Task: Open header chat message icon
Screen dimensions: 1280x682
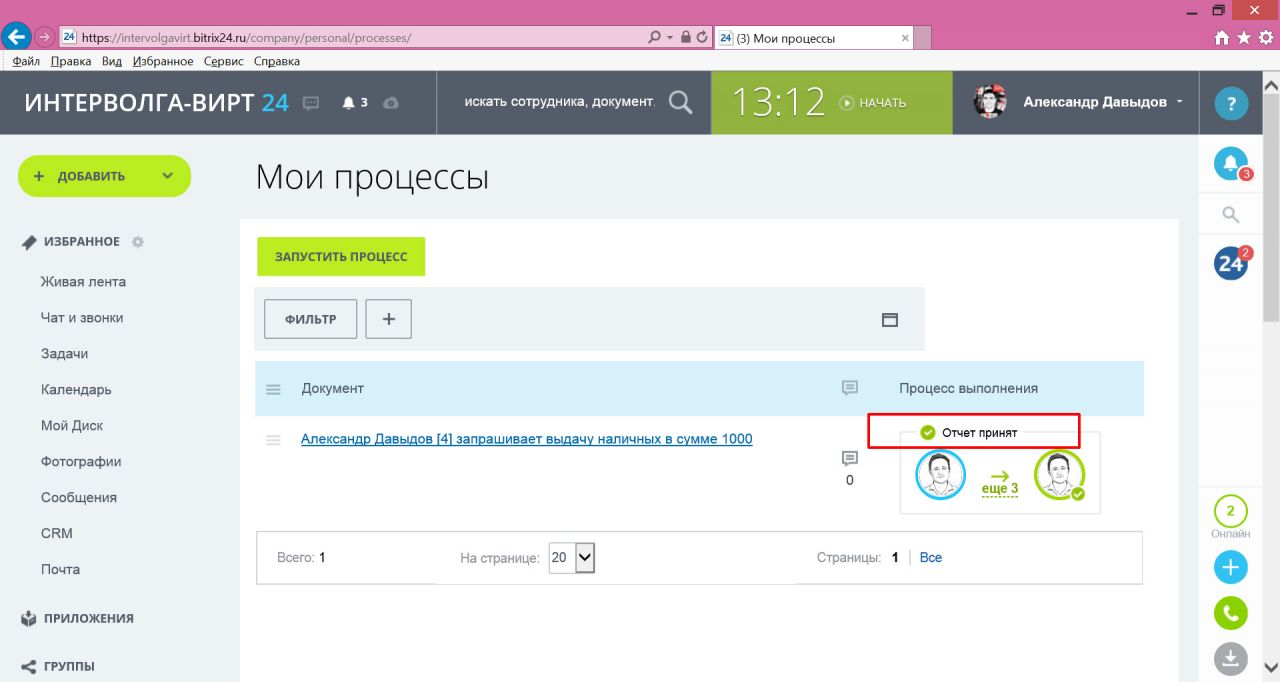Action: tap(311, 102)
